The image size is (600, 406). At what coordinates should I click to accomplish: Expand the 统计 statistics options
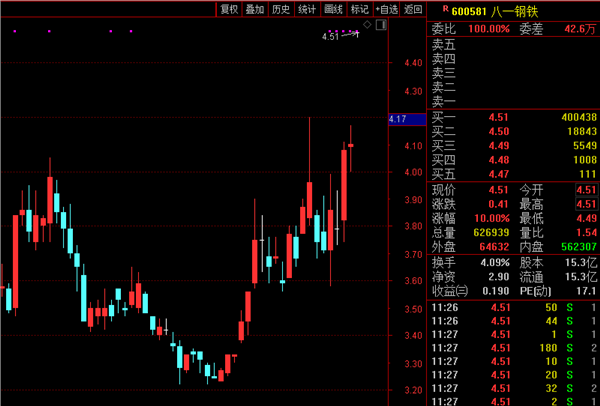click(x=307, y=9)
